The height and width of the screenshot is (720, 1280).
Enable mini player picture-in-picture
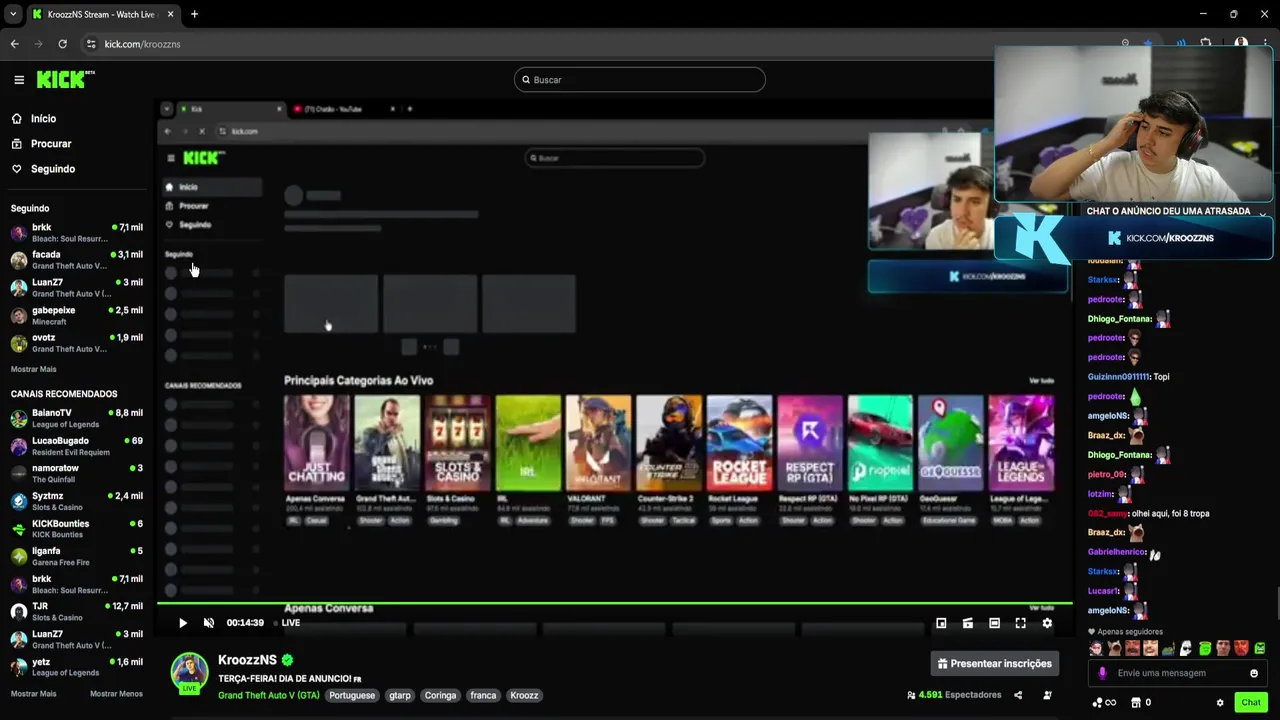click(941, 623)
